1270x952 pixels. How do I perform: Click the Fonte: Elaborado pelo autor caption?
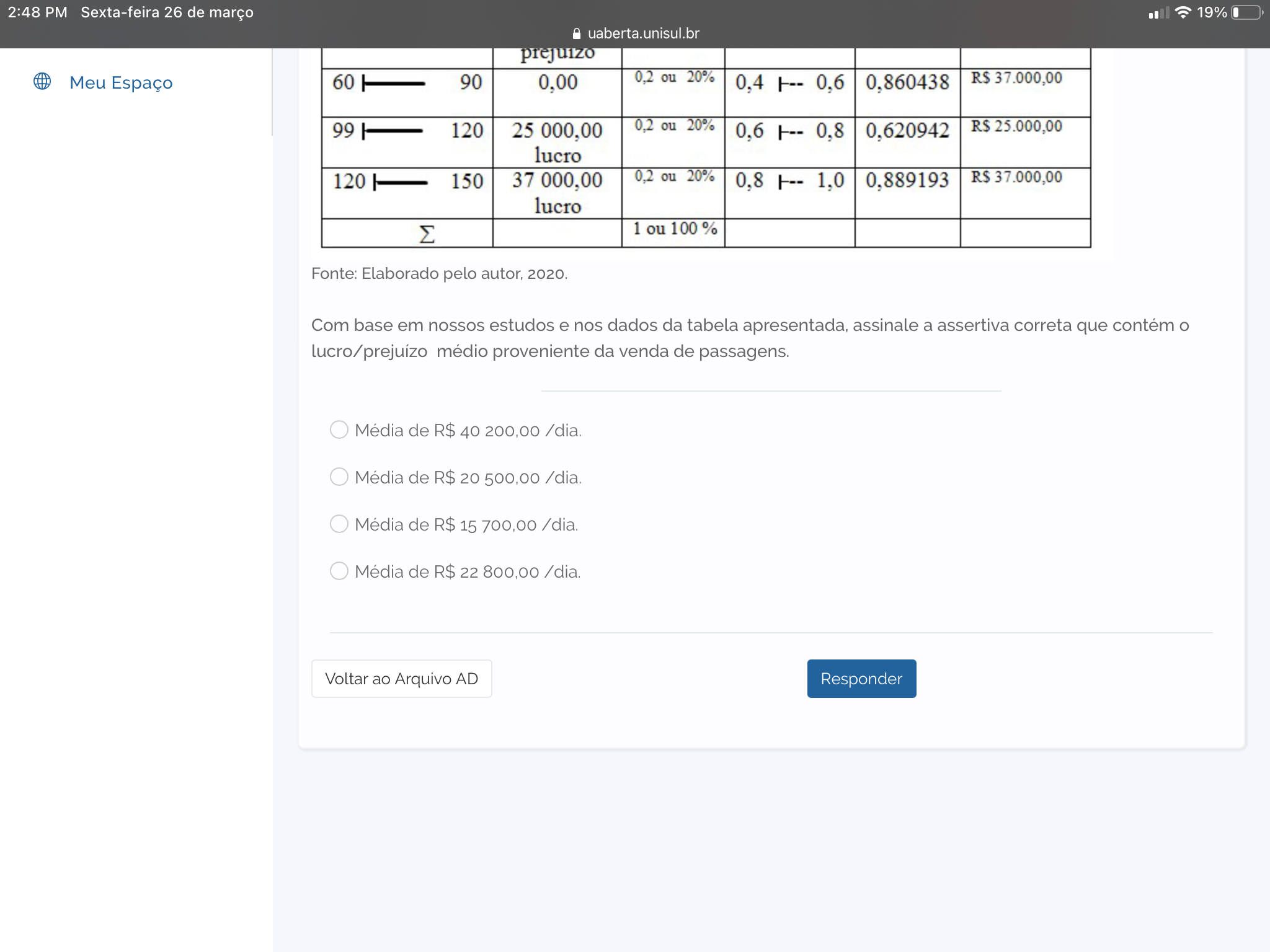pos(439,273)
